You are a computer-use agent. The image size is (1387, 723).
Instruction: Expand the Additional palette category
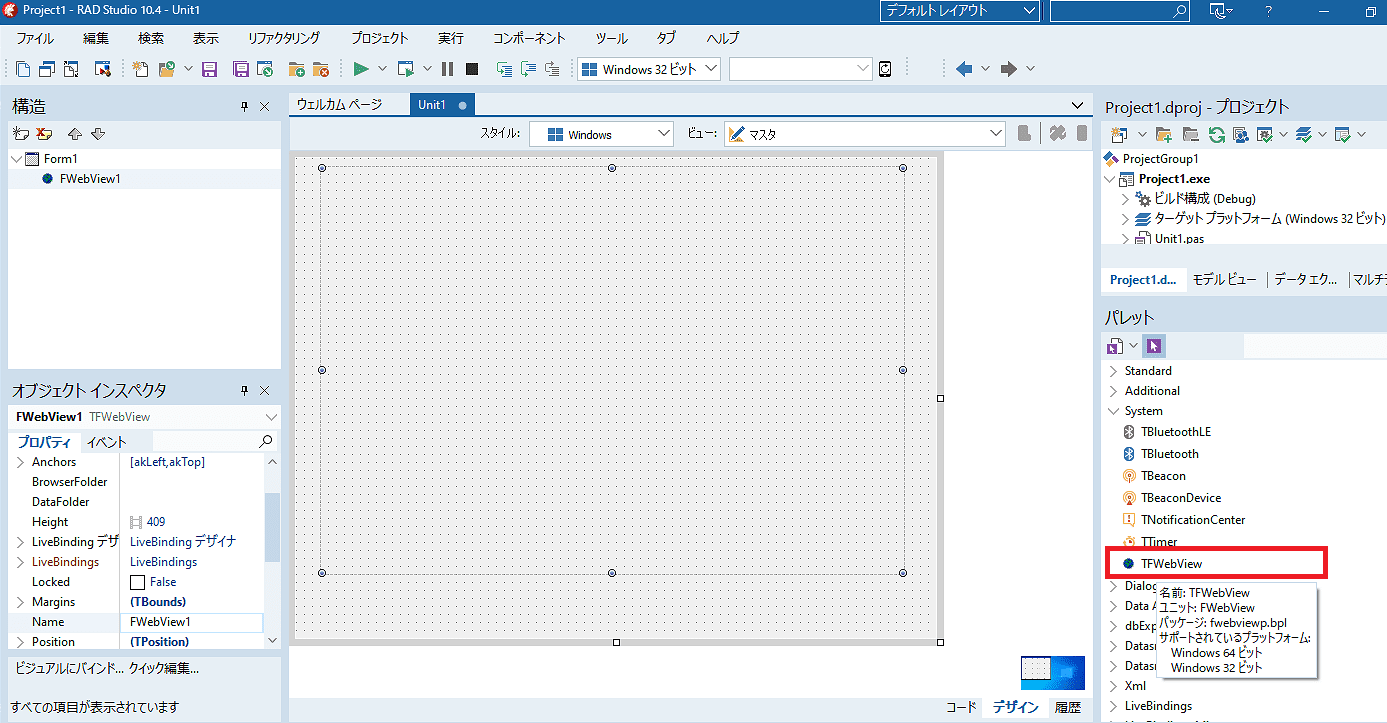pos(1113,391)
